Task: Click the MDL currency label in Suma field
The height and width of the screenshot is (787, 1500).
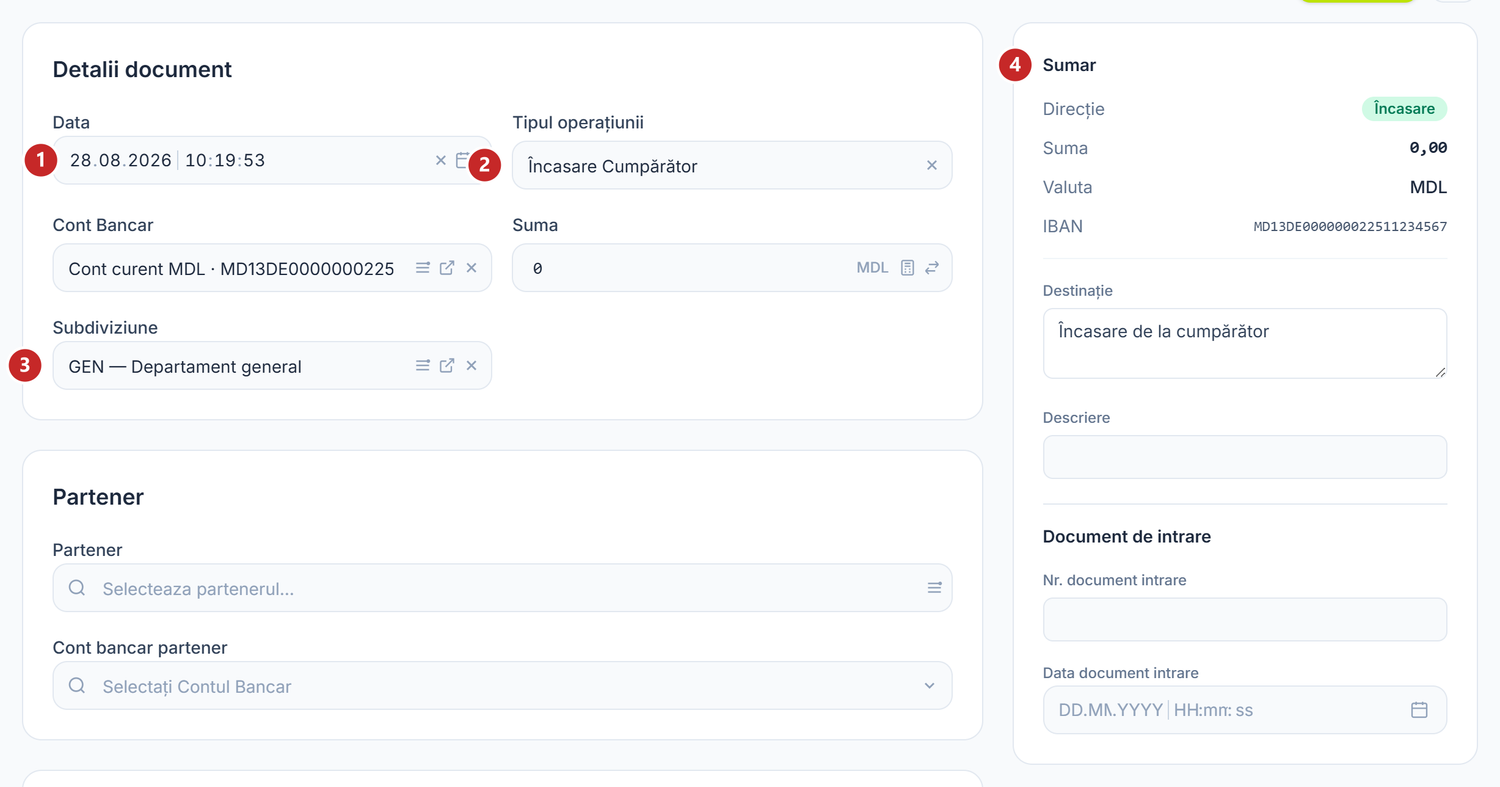Action: click(x=872, y=268)
